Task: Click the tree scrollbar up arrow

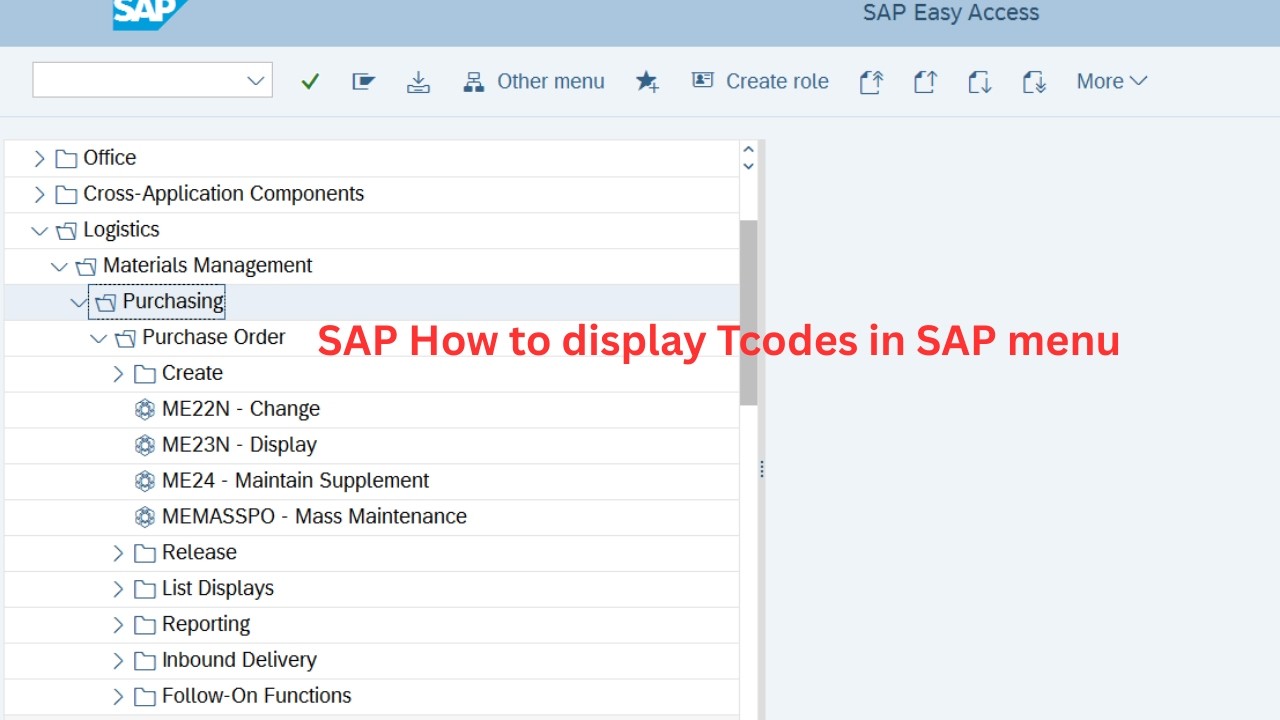Action: tap(749, 150)
